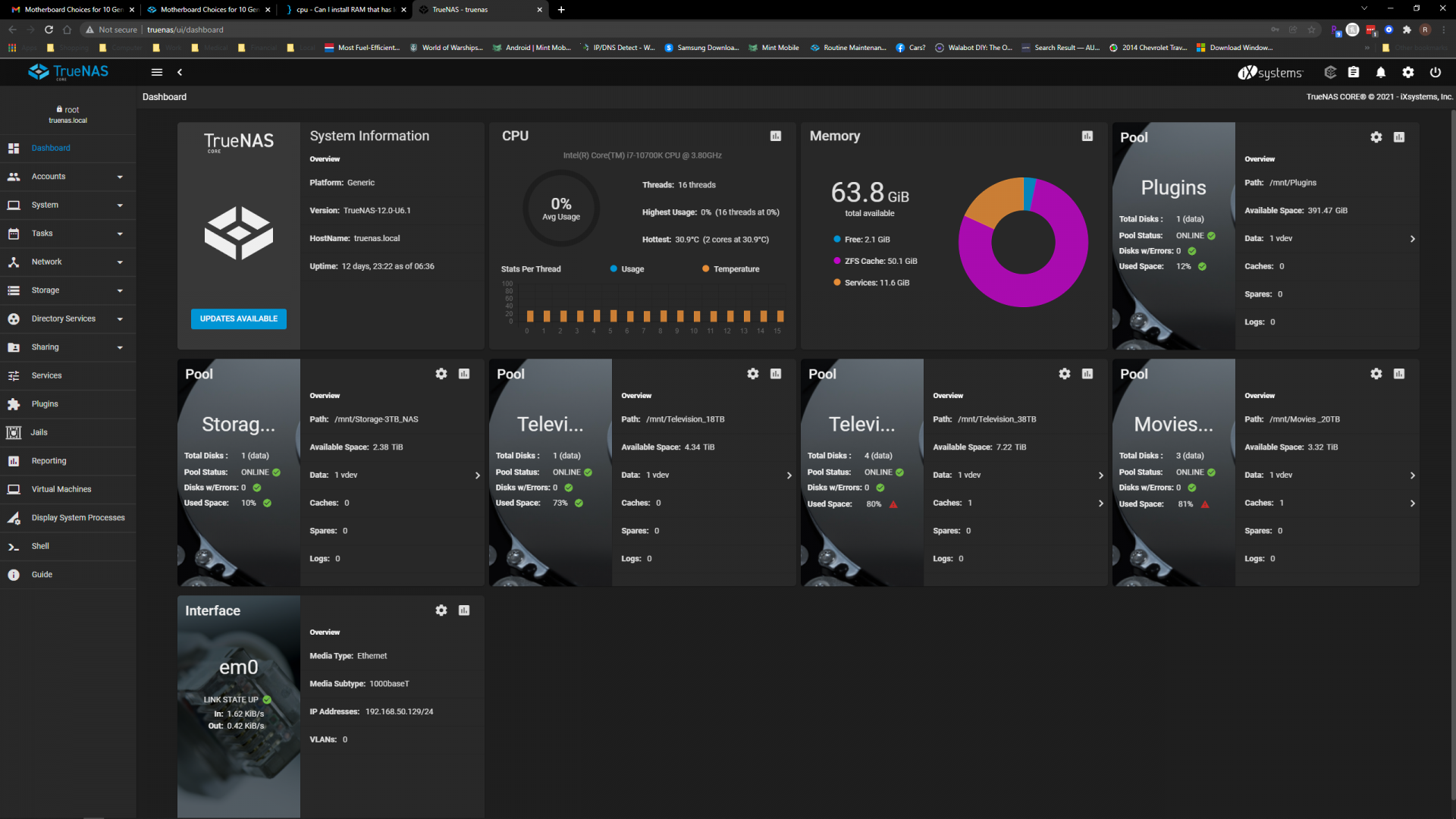Viewport: 1456px width, 819px height.
Task: Open Movies_20TB pool reports icon
Action: click(x=1399, y=374)
